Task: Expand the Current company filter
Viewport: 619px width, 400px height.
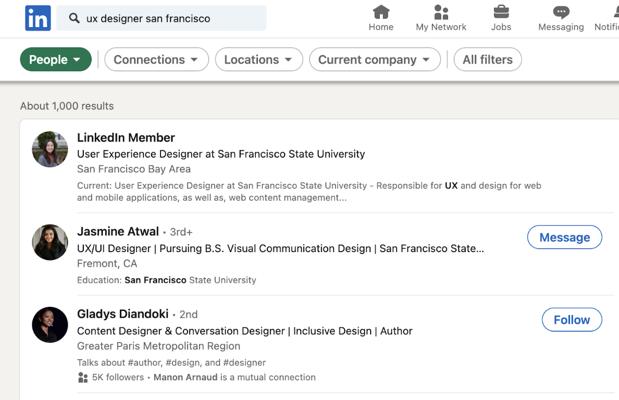Action: [x=375, y=60]
